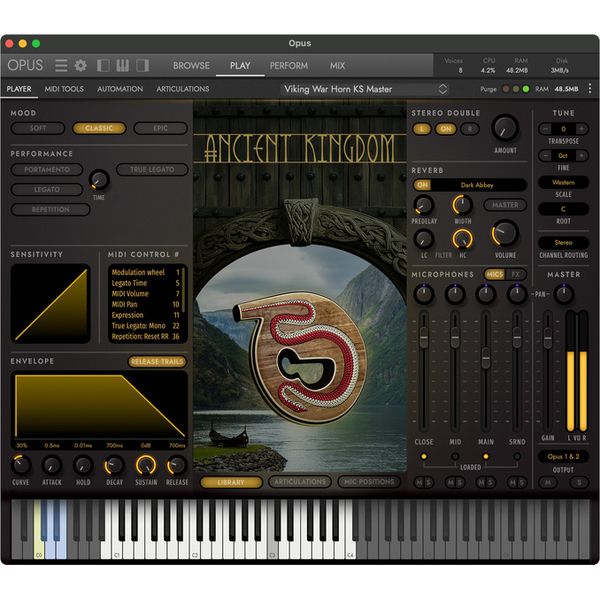Viewport: 600px width, 600px height.
Task: Click the Reverb Volume knob
Action: click(504, 234)
